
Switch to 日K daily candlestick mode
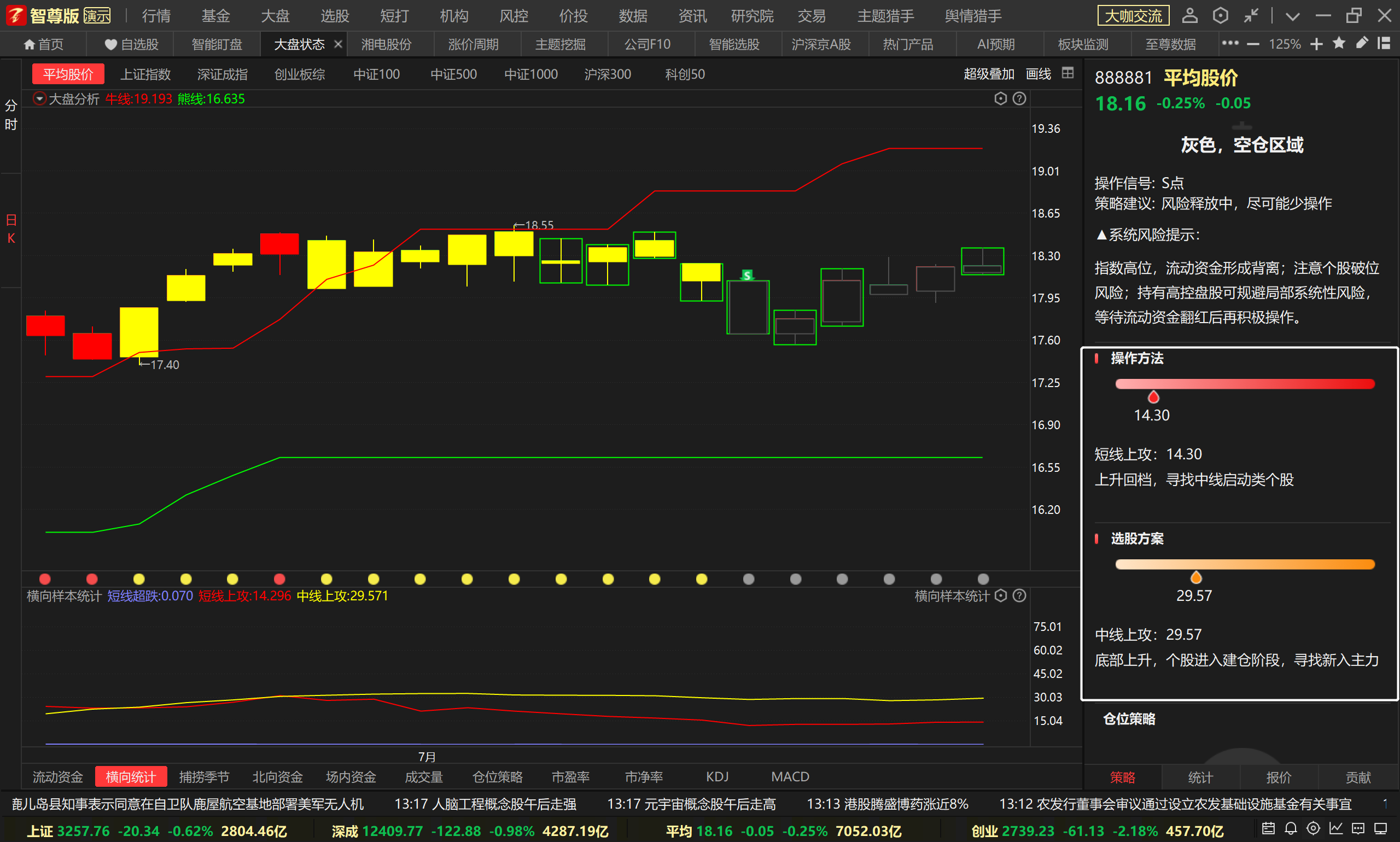tap(11, 229)
